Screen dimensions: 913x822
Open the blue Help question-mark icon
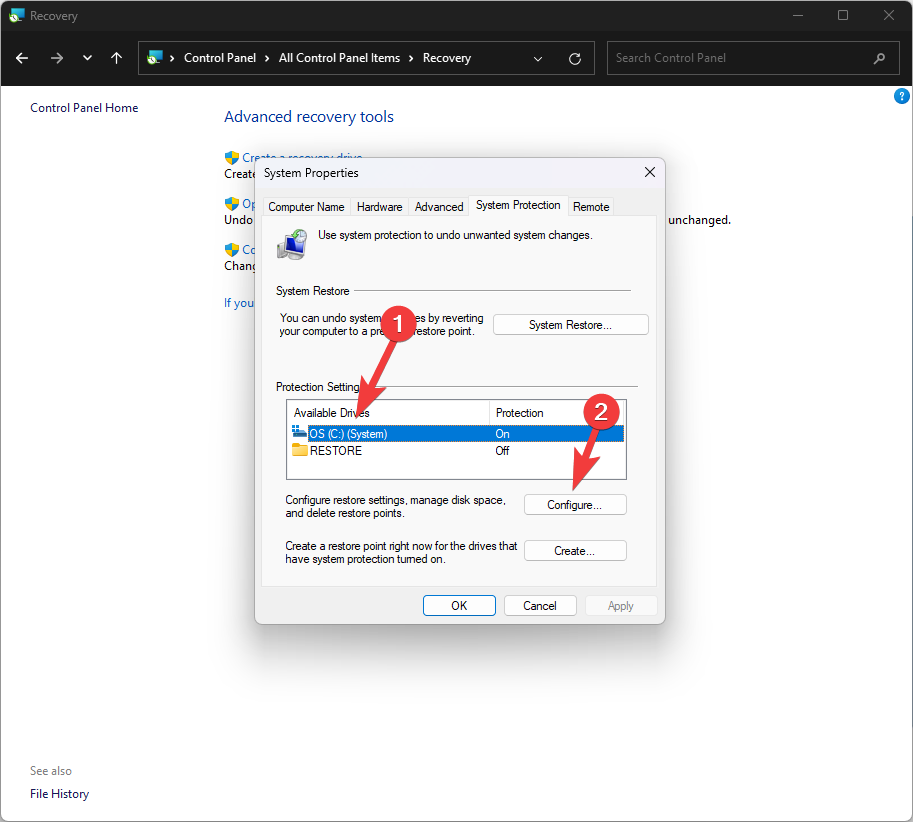(x=901, y=97)
